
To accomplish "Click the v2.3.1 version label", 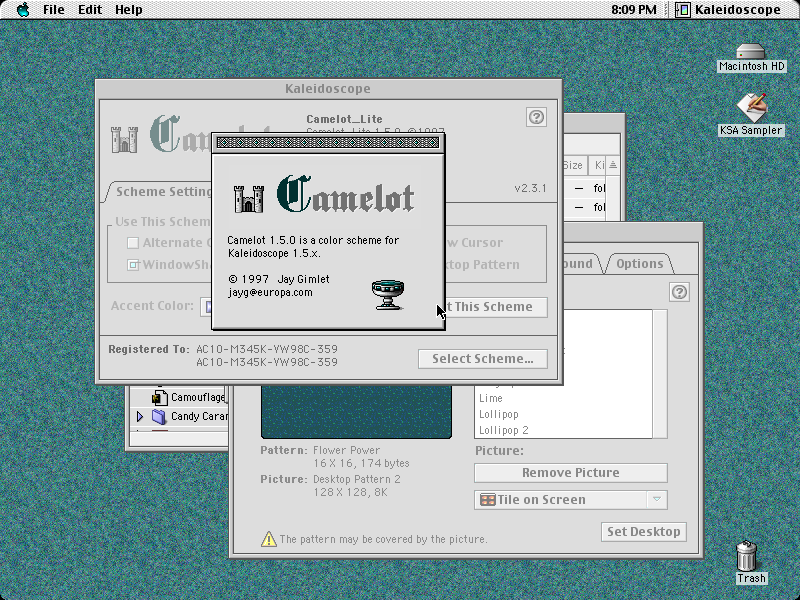I will 530,188.
